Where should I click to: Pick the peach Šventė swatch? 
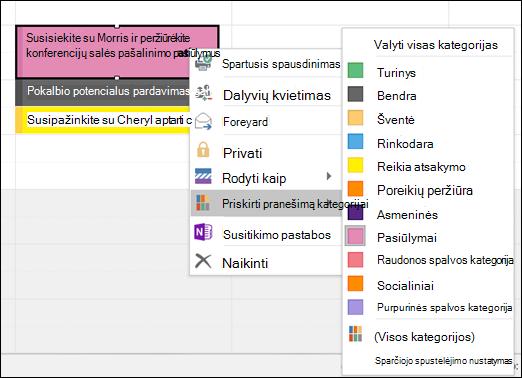pos(355,118)
